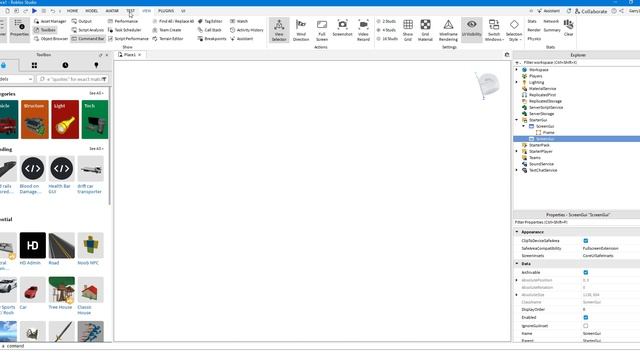
Task: Open the Task Scheduler
Action: point(124,30)
